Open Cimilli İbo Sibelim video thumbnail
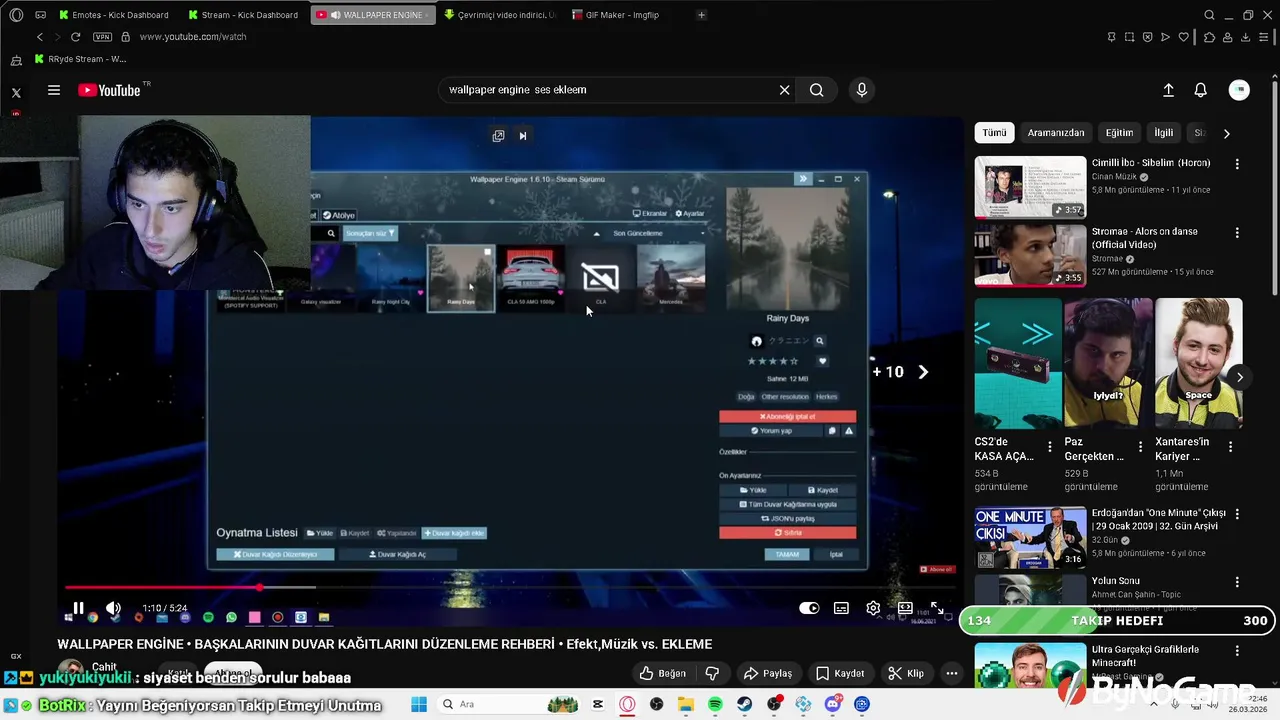 pos(1030,187)
